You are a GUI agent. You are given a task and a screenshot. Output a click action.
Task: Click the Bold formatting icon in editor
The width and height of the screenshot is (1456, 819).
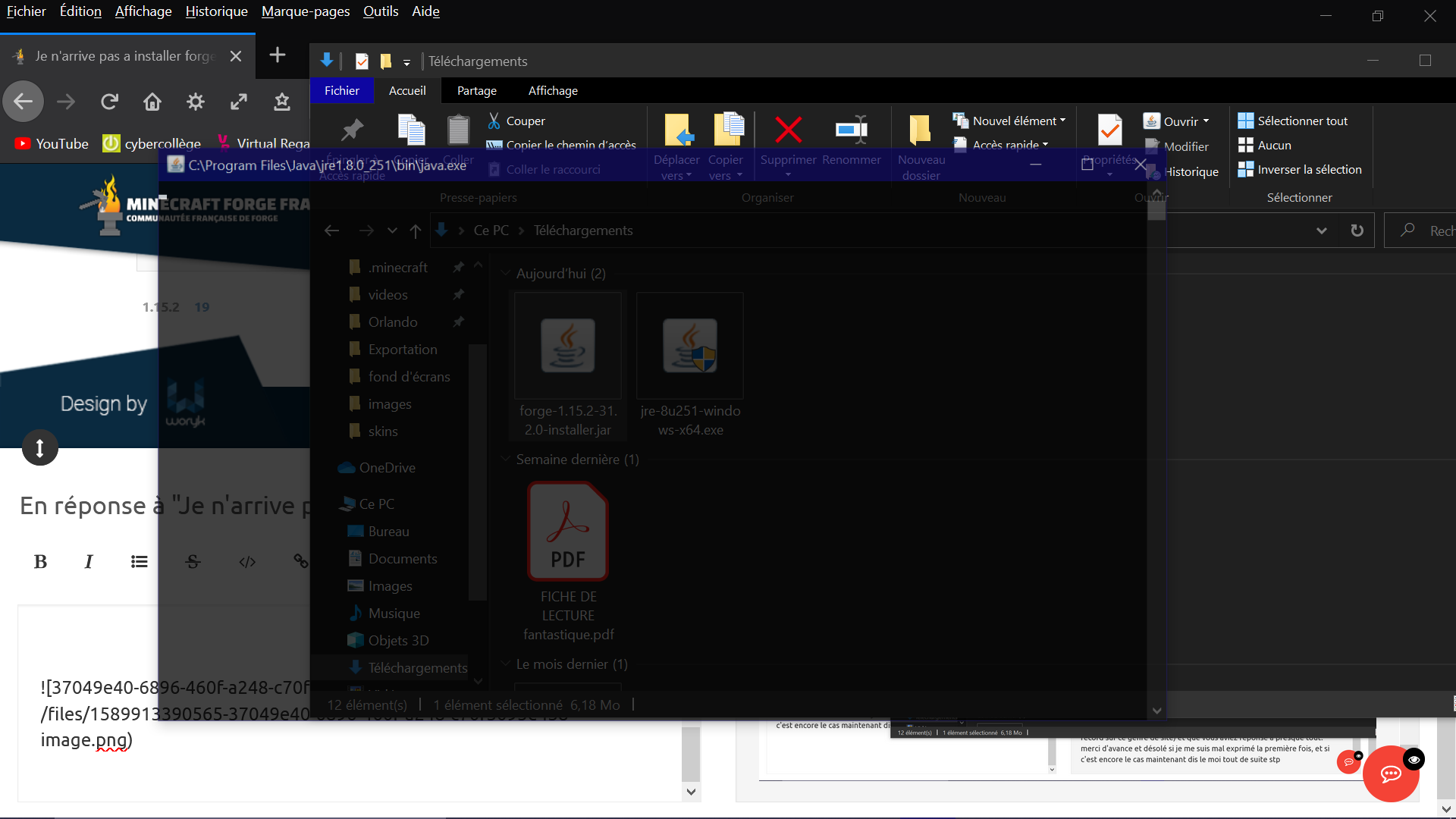[x=41, y=562]
